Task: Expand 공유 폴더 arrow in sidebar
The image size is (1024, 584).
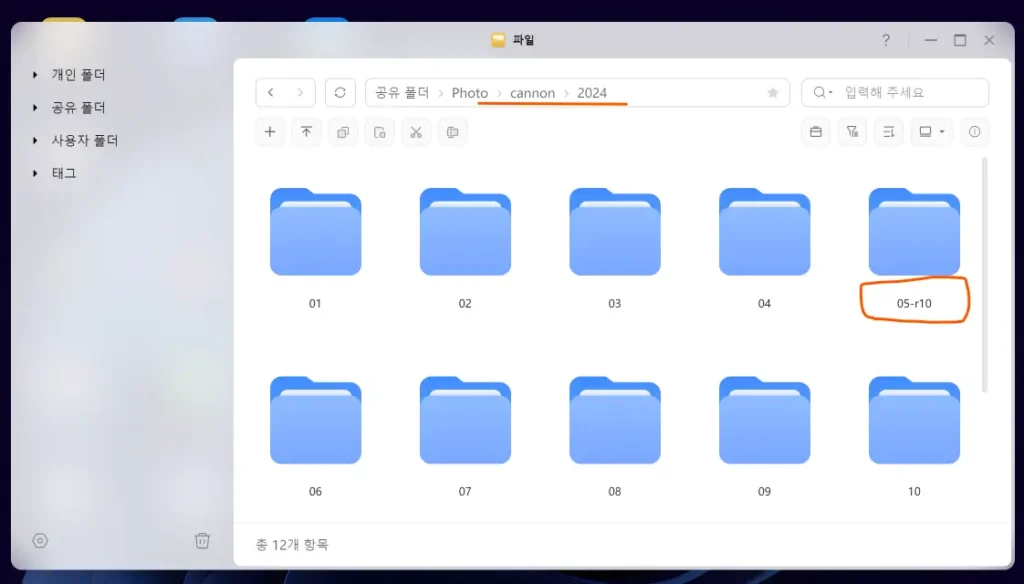Action: (x=35, y=108)
